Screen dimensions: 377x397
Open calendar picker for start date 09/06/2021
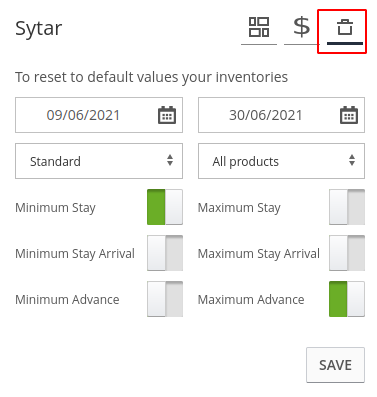(x=167, y=115)
